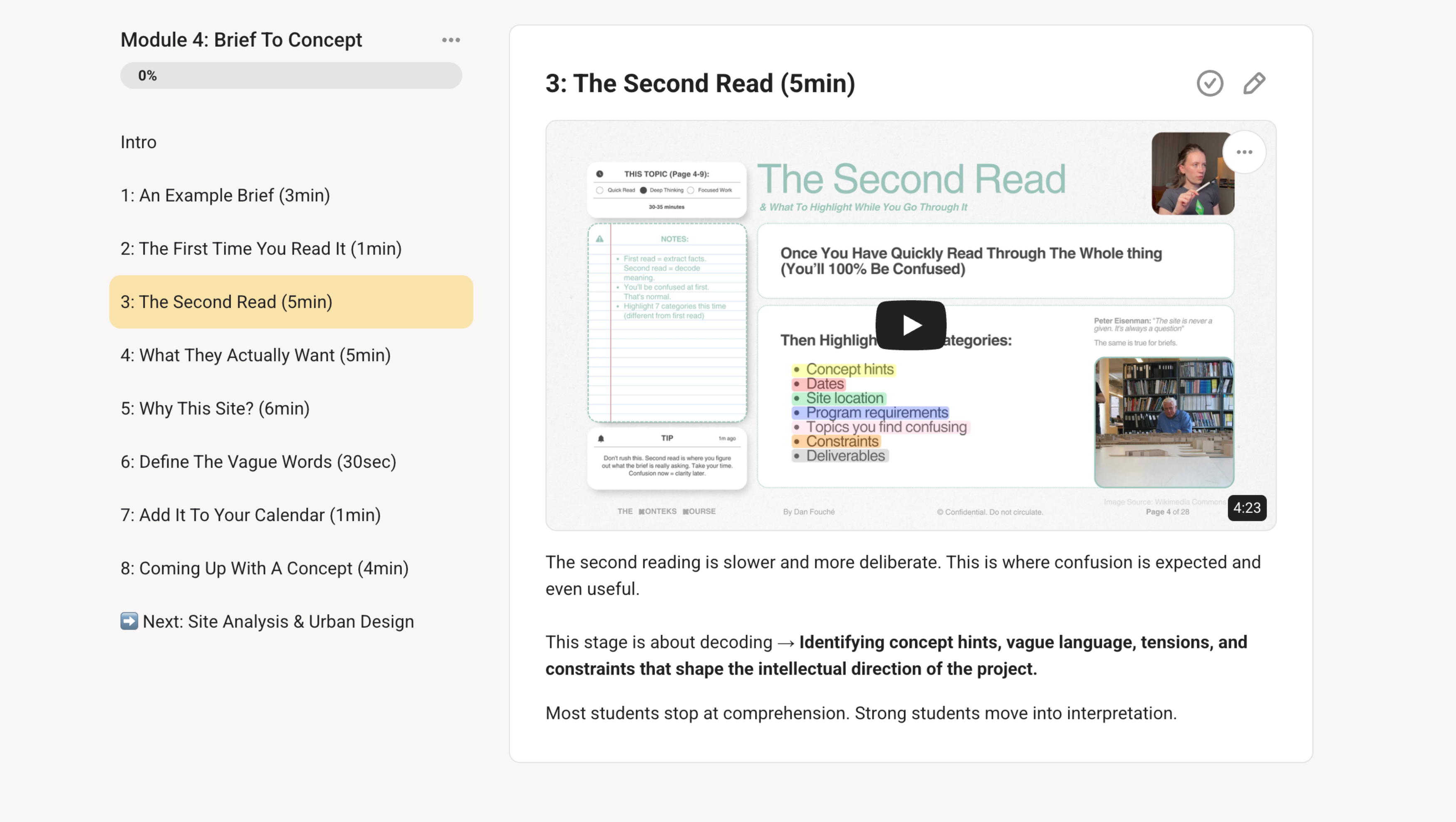This screenshot has width=1456, height=822.
Task: Click the 4:23 video duration badge
Action: tap(1246, 508)
